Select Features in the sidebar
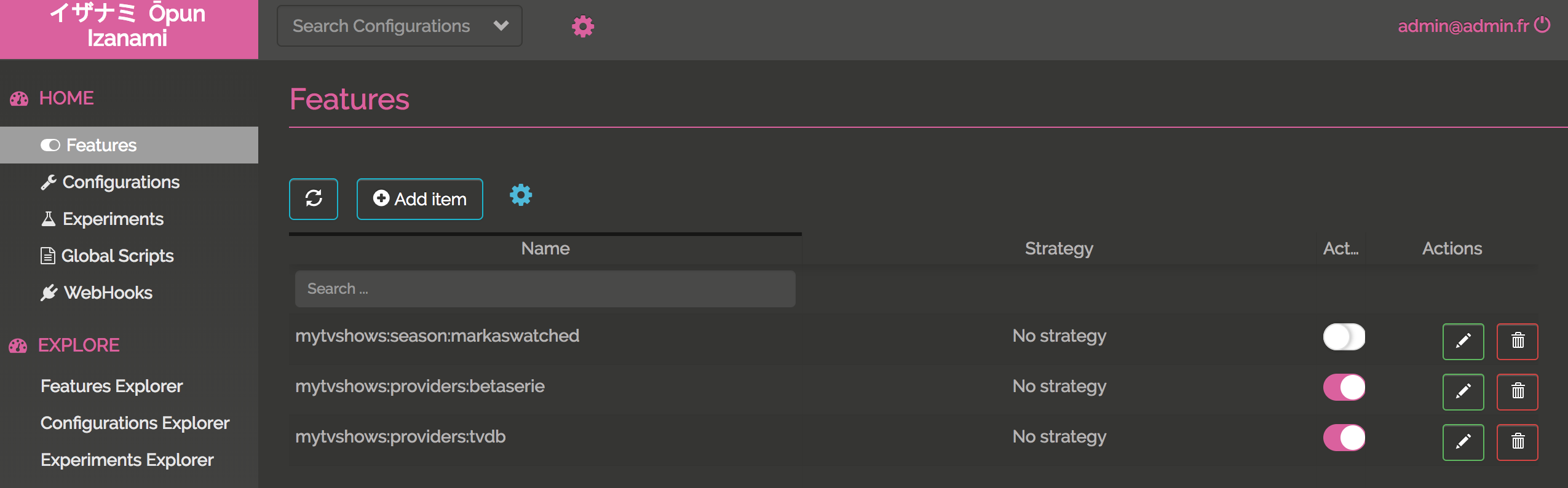 tap(129, 145)
